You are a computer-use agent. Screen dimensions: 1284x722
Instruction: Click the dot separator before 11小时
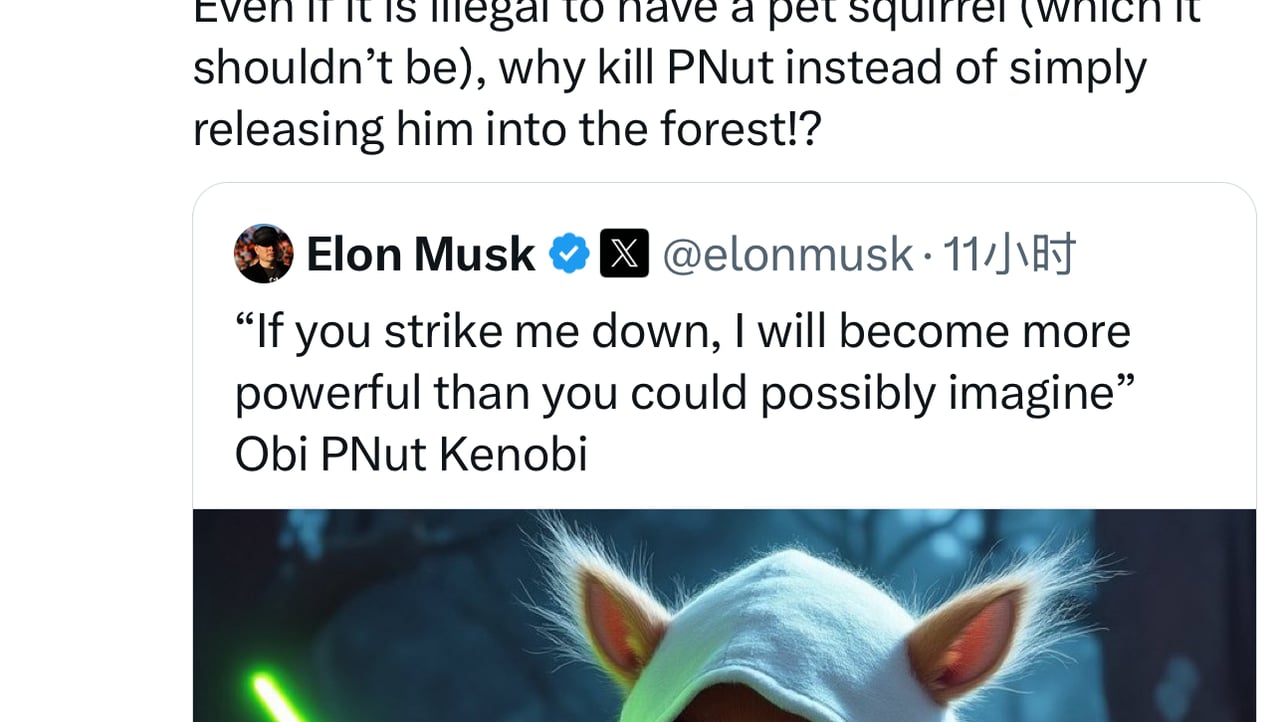(x=927, y=256)
